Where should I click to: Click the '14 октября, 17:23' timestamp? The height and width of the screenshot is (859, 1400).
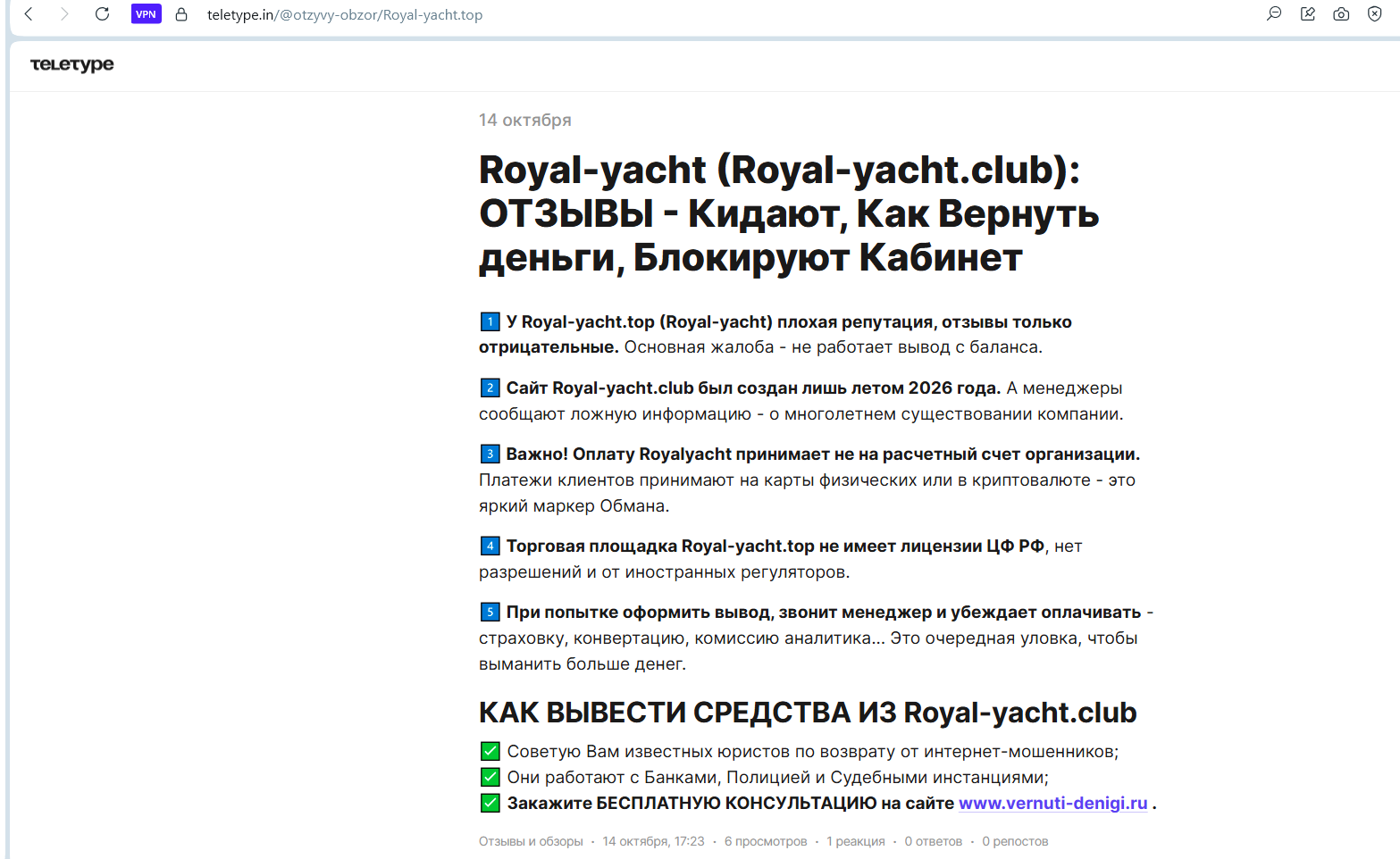pyautogui.click(x=653, y=841)
